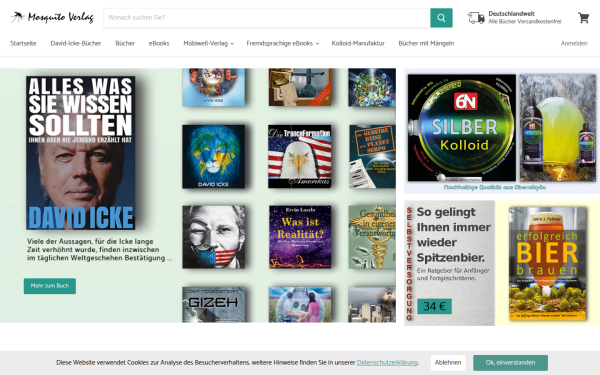
Task: Click the 'Deutschlandweit' shipping text
Action: (x=511, y=14)
